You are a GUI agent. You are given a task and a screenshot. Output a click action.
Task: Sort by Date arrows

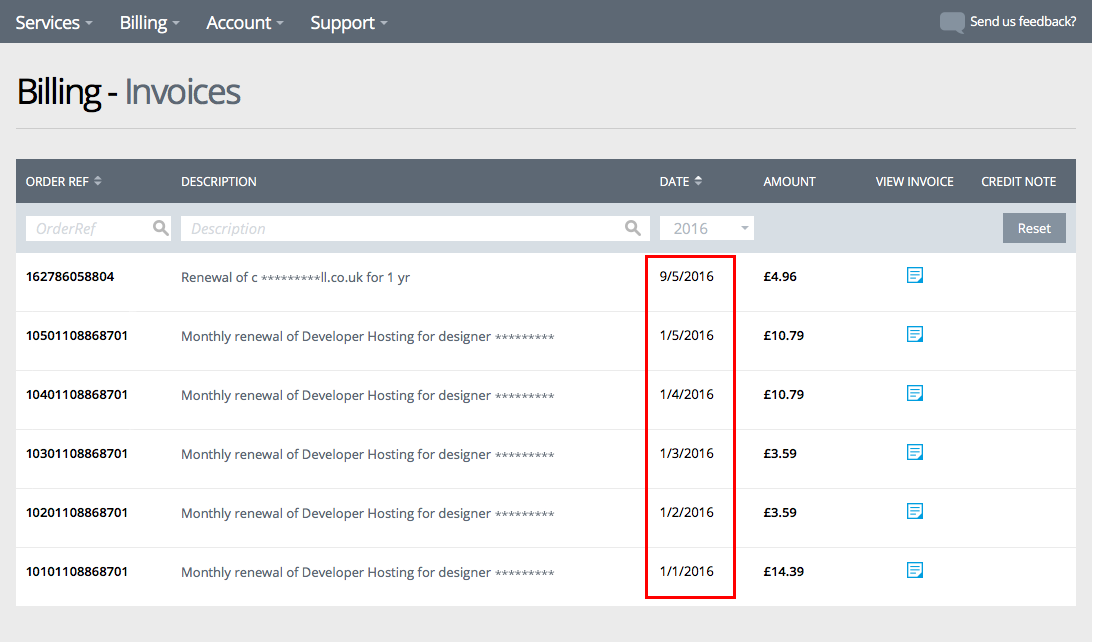[x=698, y=181]
